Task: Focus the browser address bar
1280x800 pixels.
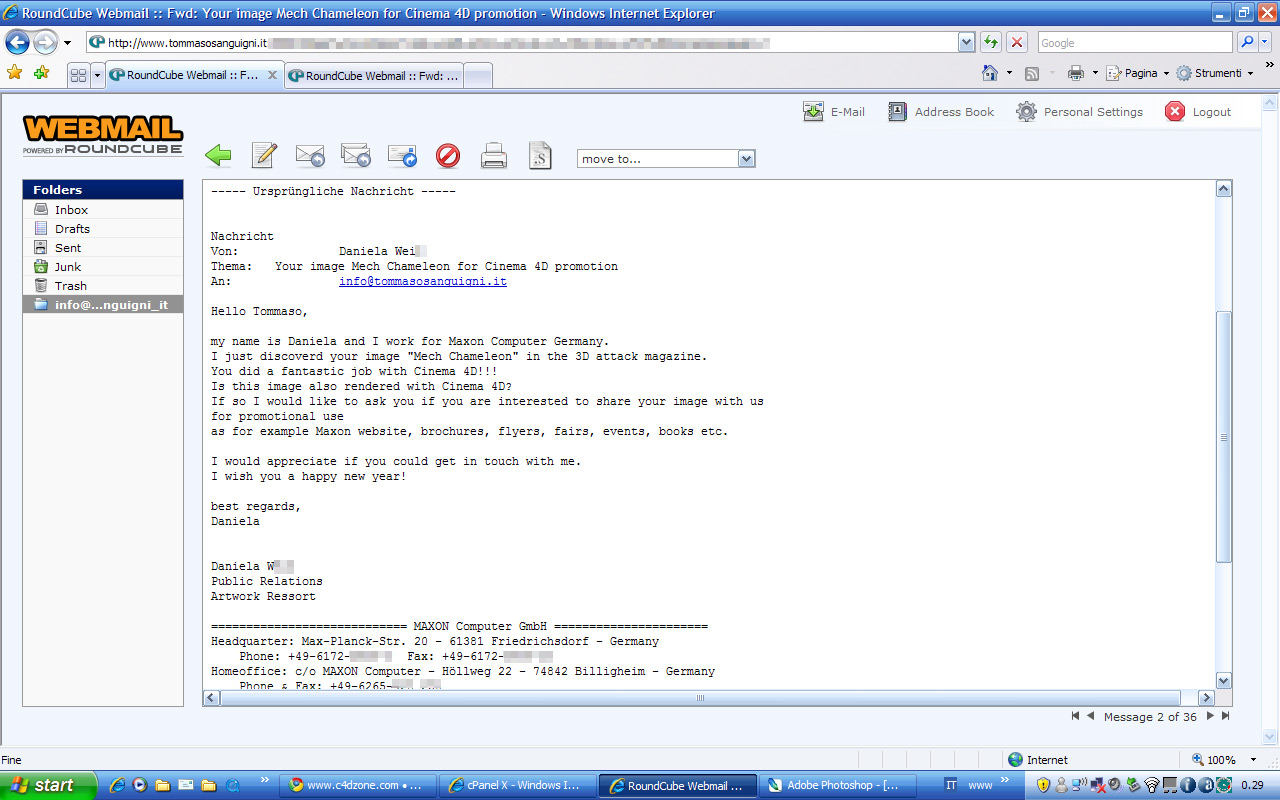Action: pos(522,43)
